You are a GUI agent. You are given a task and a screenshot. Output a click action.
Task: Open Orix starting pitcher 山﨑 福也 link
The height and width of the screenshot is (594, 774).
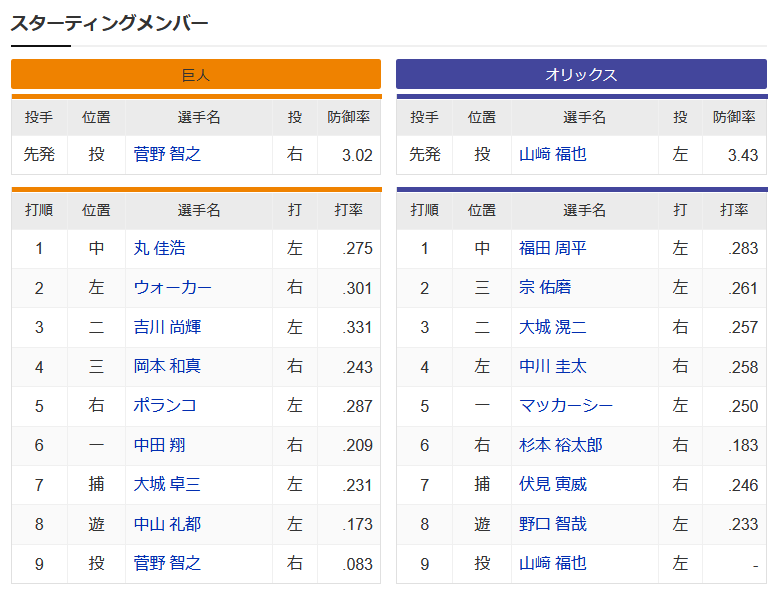coord(553,155)
